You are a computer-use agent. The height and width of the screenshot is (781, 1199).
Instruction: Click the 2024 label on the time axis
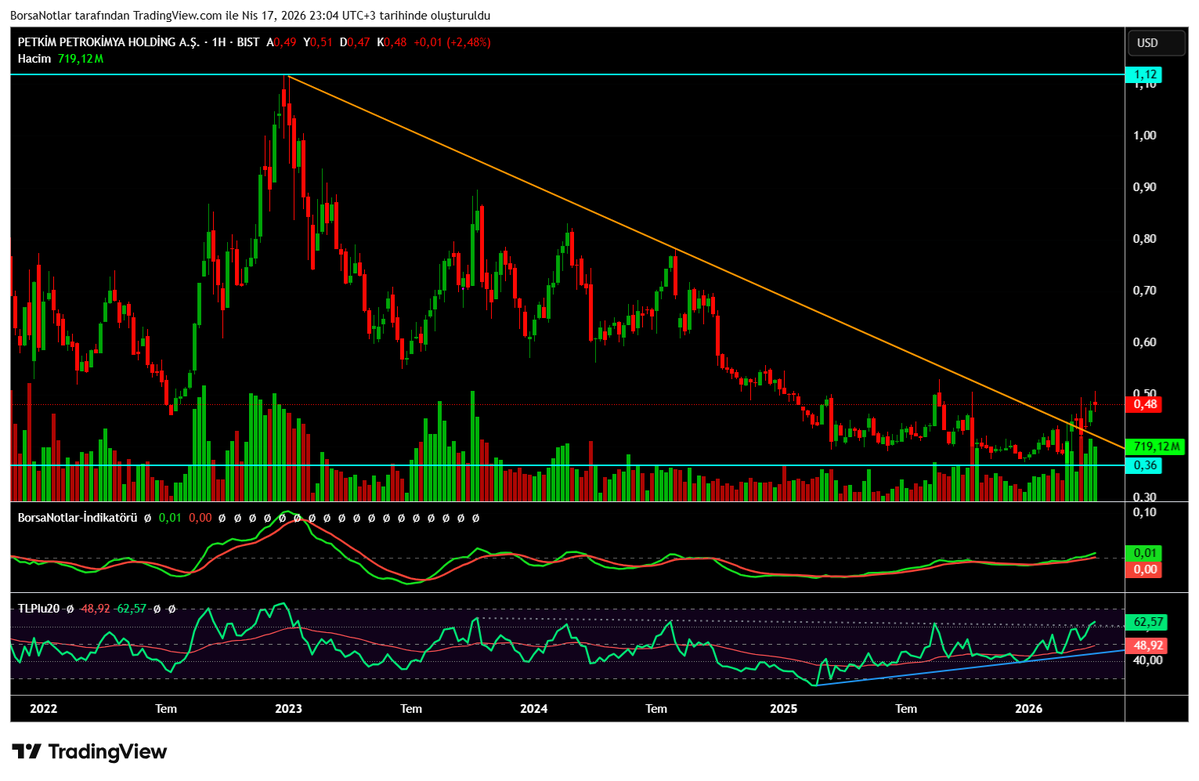click(x=534, y=708)
